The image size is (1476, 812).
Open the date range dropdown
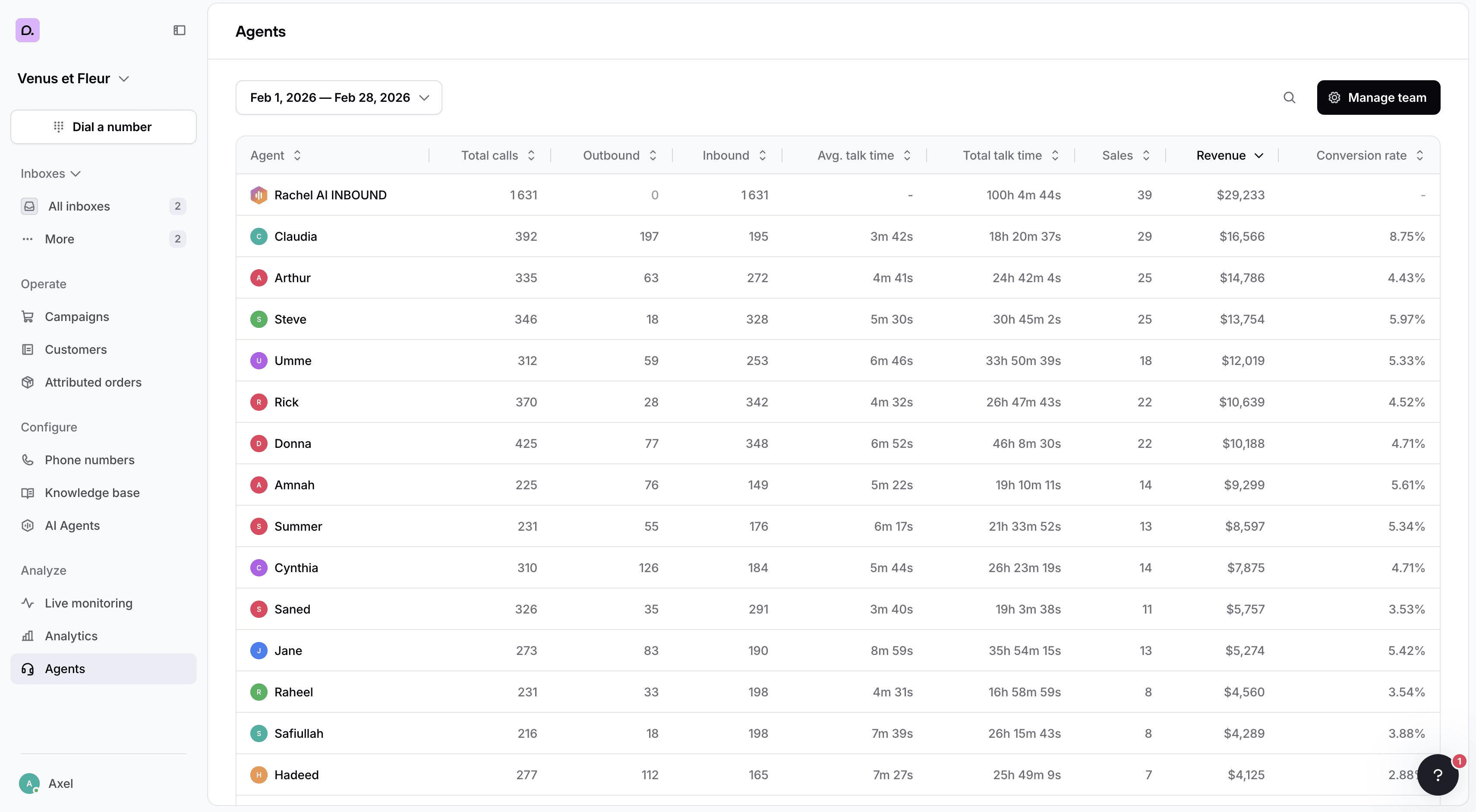point(339,98)
